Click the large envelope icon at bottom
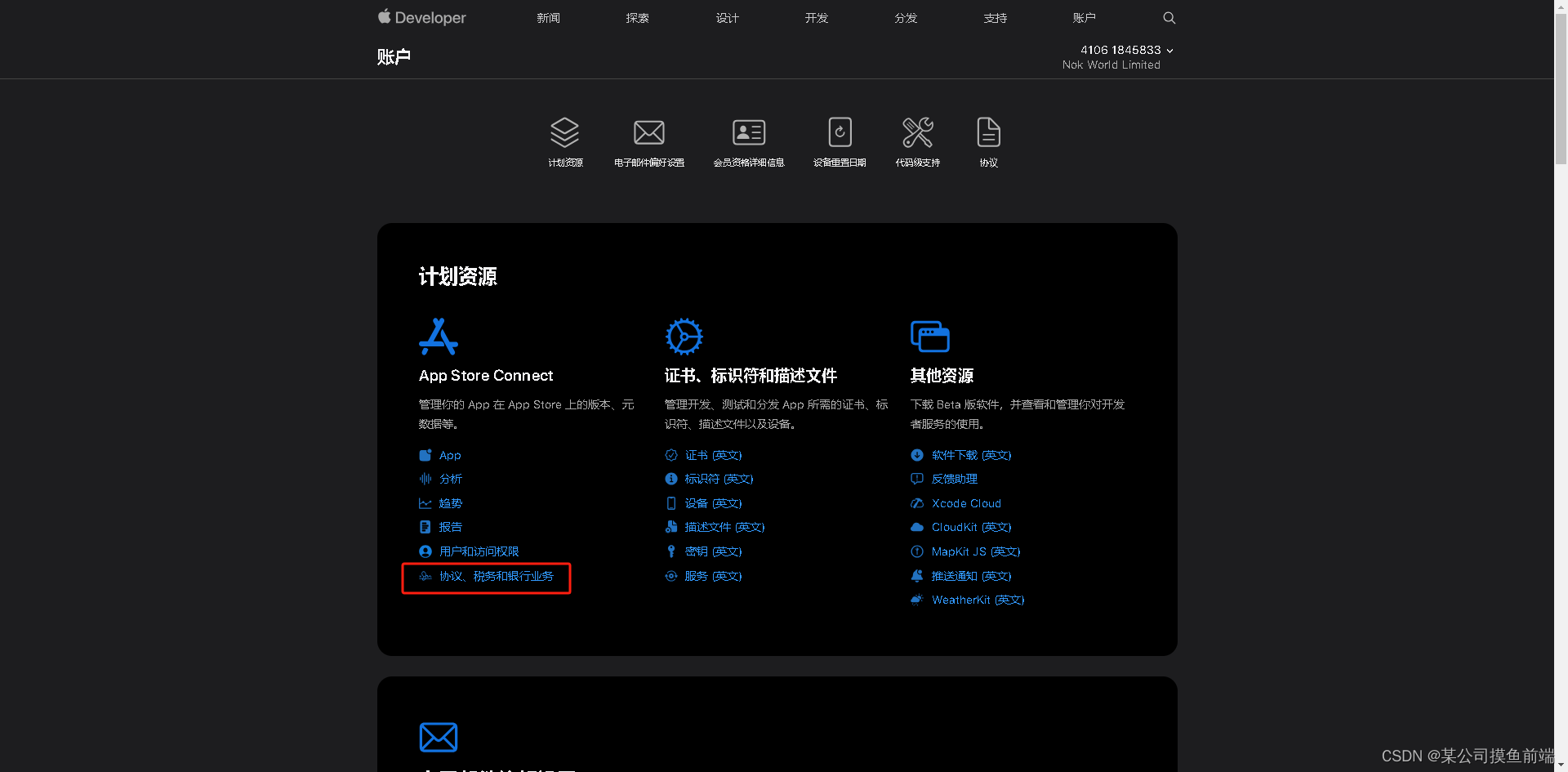 coord(439,737)
